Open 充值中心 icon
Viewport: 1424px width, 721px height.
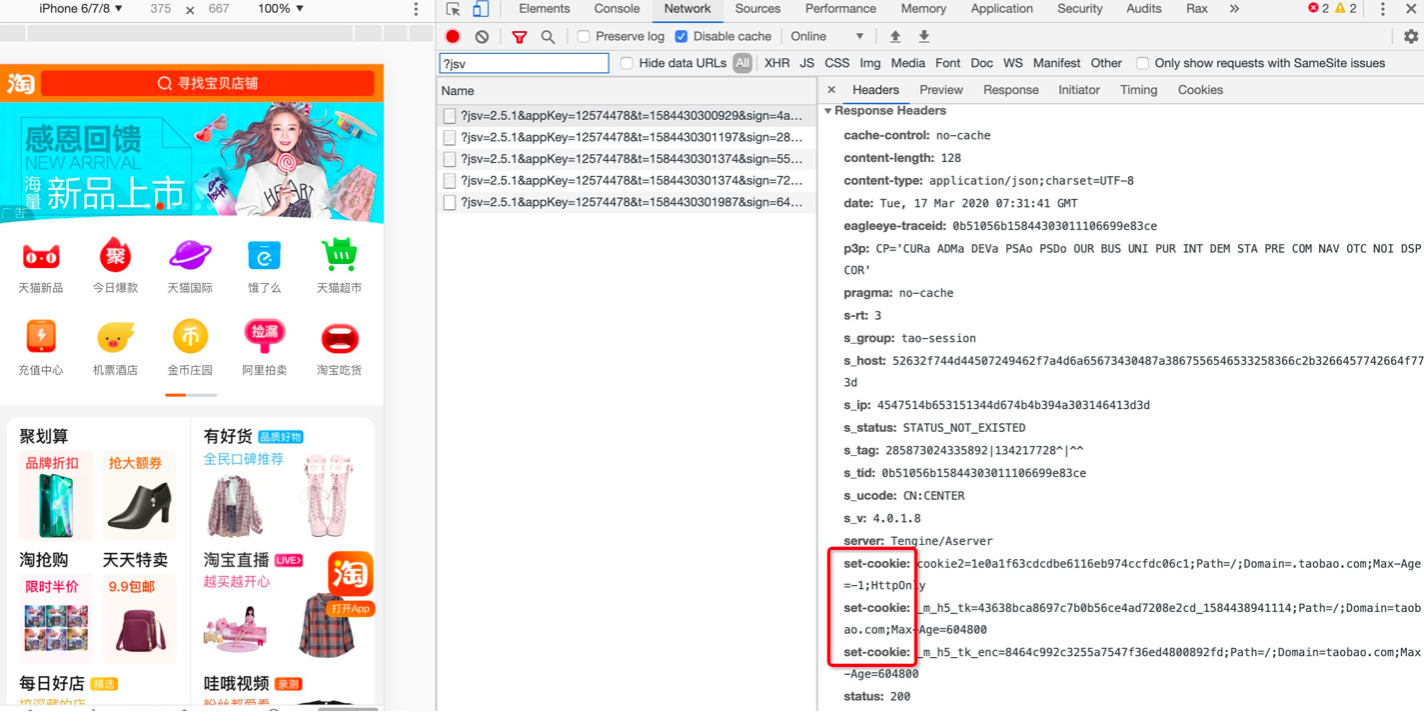[x=40, y=338]
